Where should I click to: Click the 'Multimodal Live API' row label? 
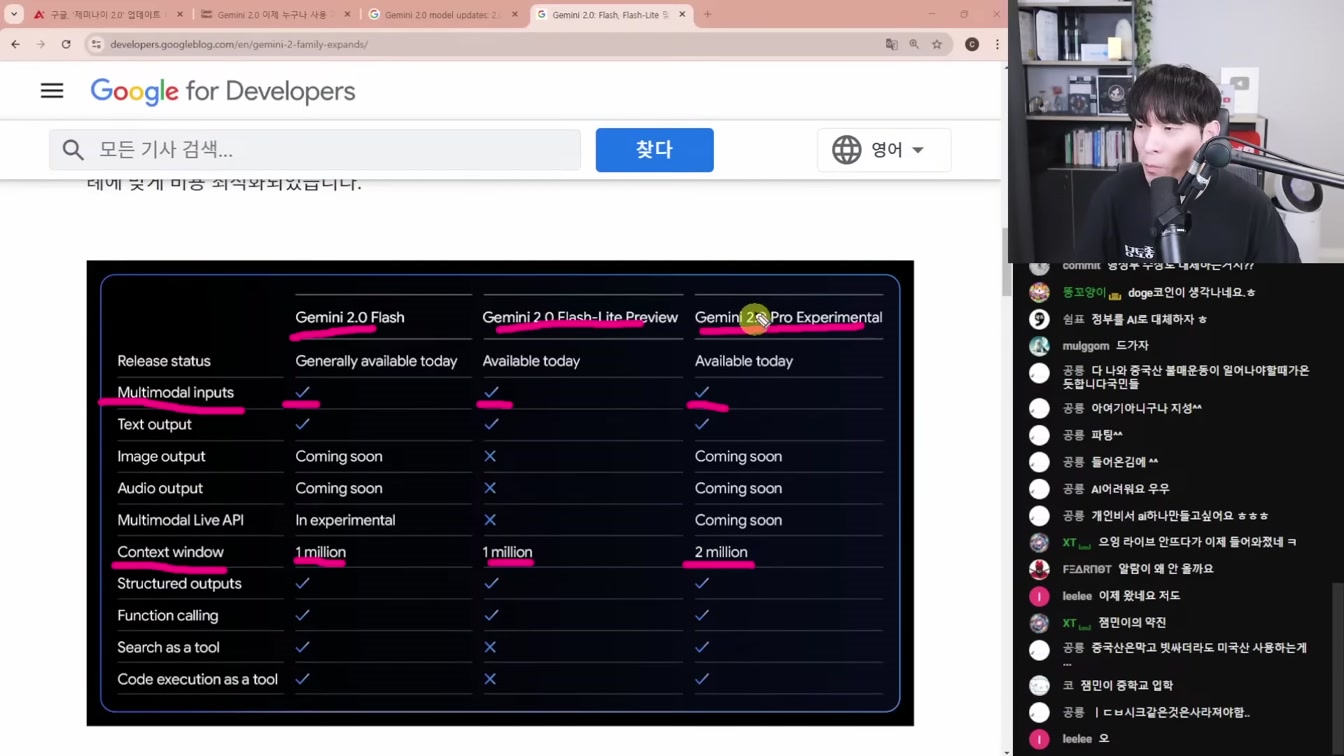point(180,520)
